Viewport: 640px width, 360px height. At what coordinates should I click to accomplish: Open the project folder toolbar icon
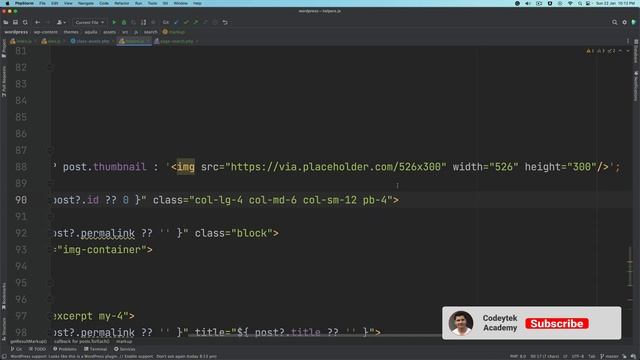6,22
